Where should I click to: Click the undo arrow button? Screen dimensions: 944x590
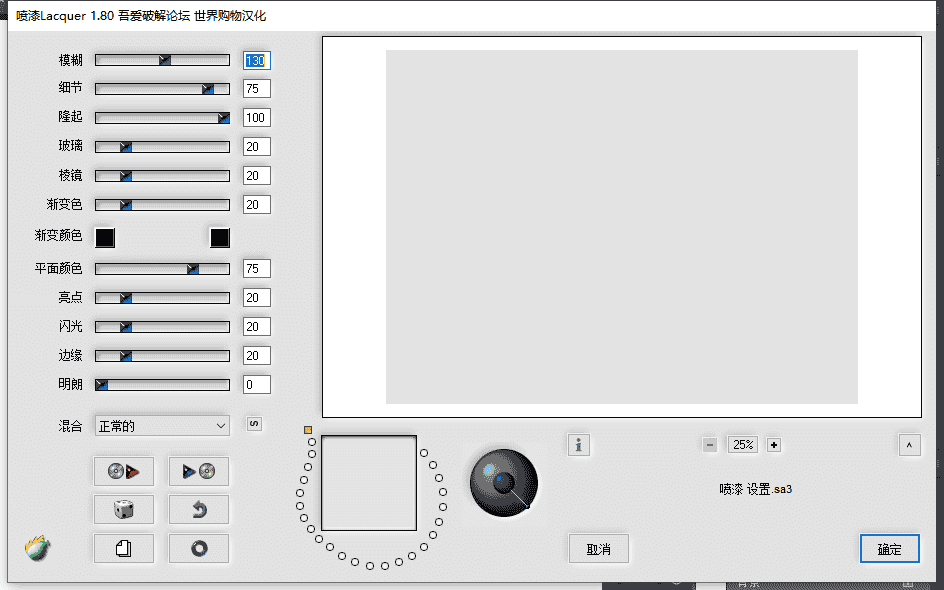(198, 510)
